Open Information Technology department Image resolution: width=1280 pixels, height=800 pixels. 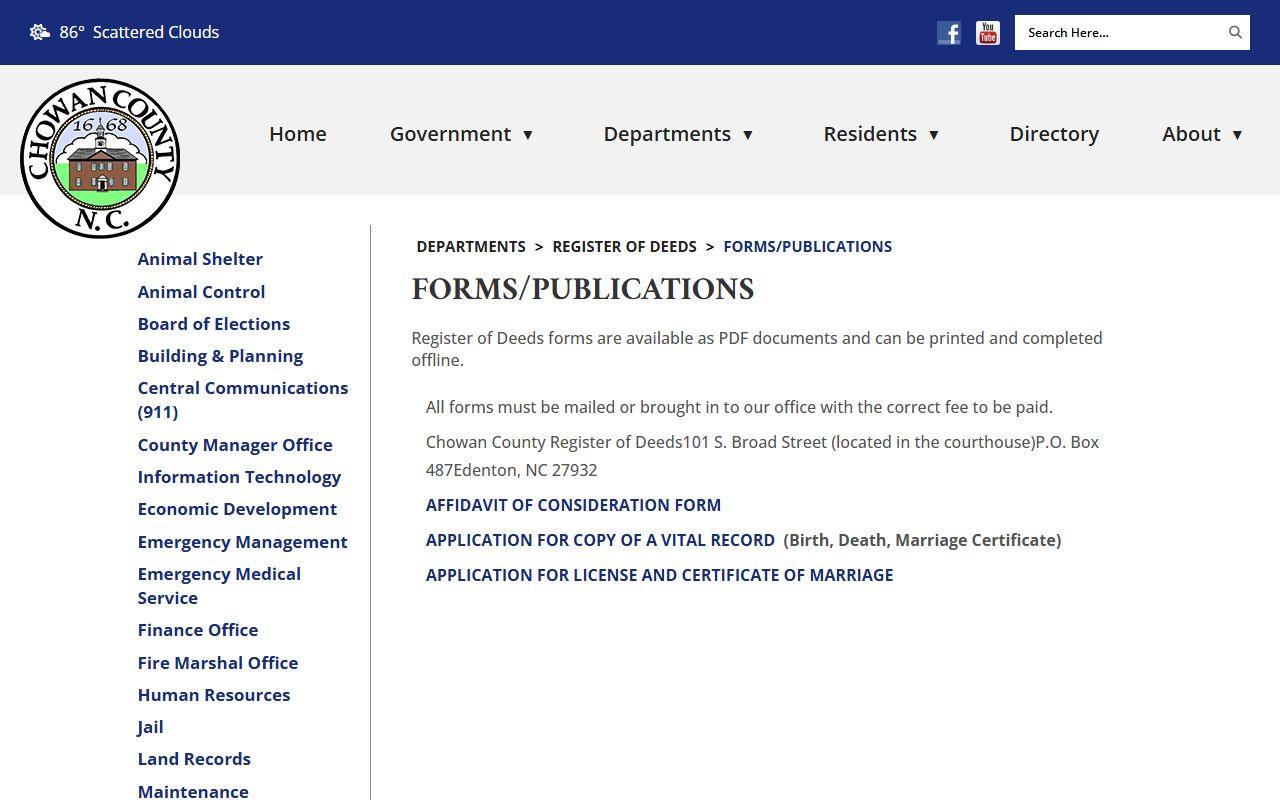coord(239,477)
